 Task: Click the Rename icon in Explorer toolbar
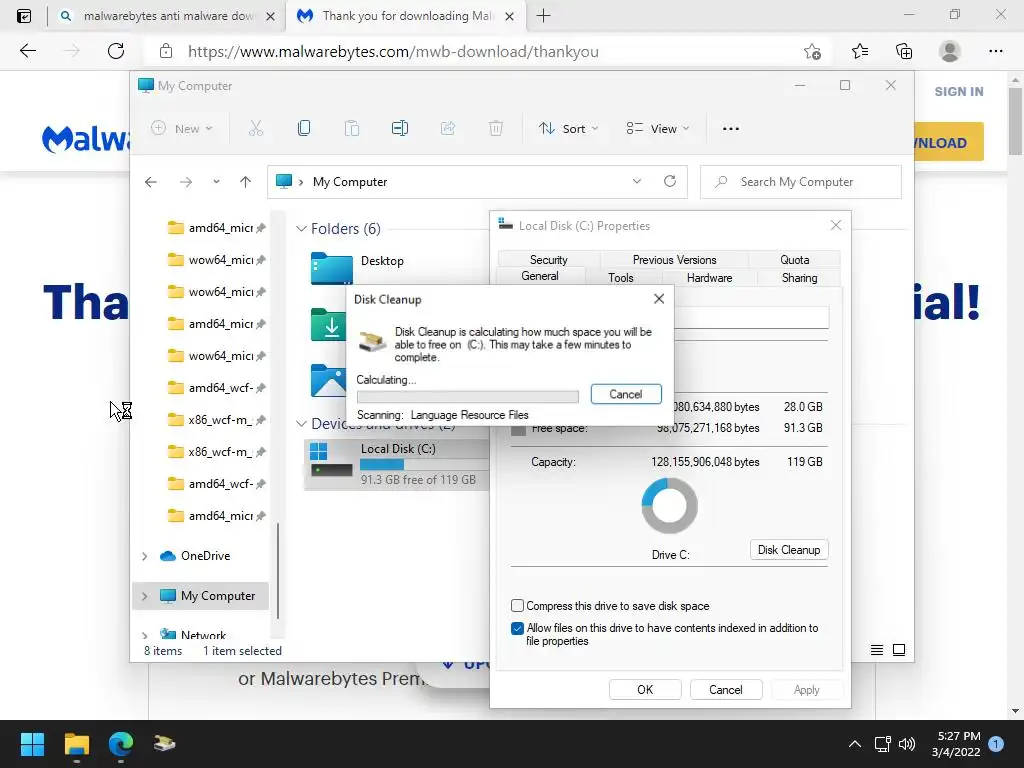click(400, 128)
